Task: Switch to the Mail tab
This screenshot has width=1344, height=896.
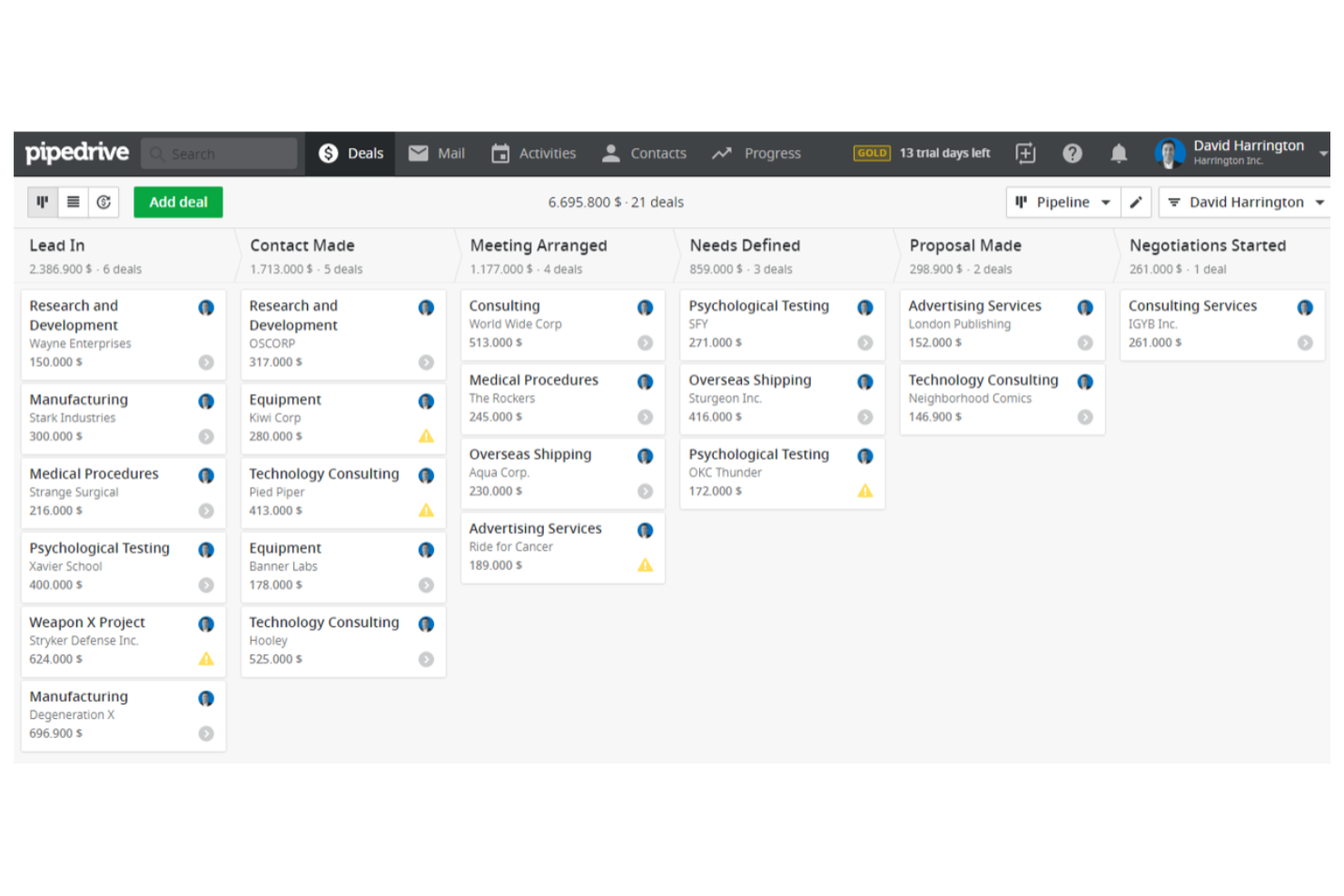Action: click(x=437, y=153)
